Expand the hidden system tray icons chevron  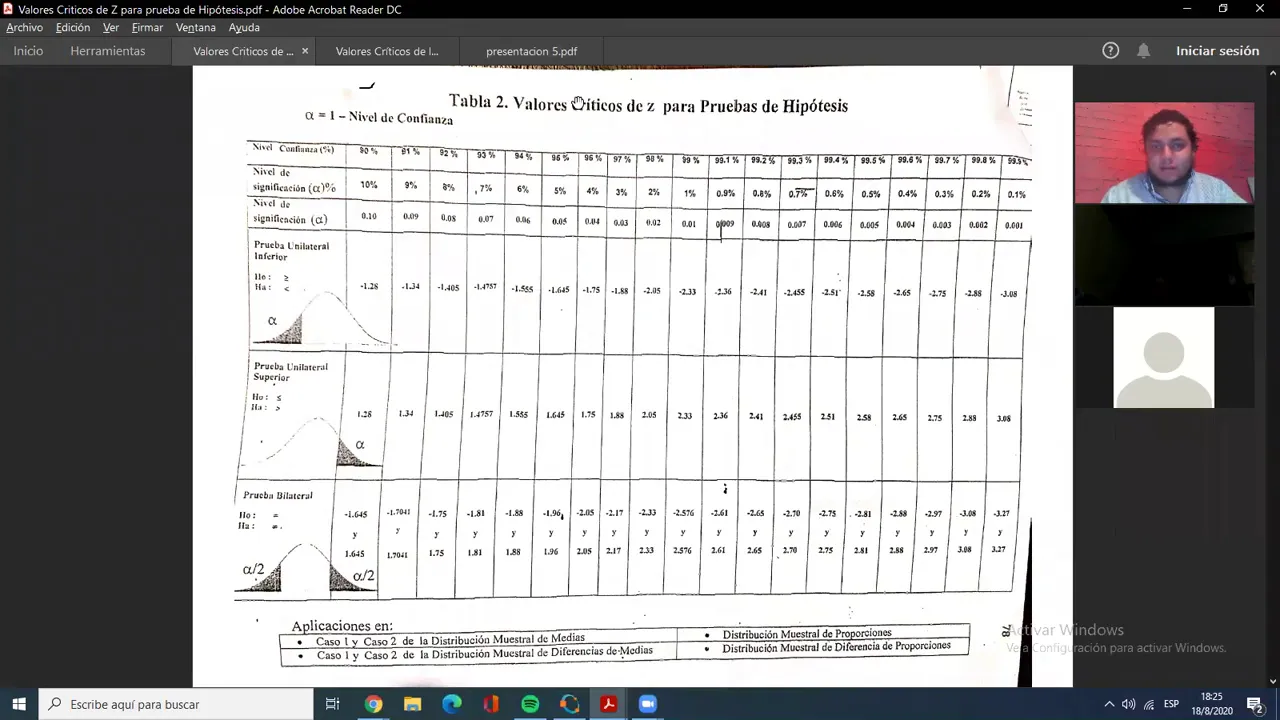tap(1109, 704)
